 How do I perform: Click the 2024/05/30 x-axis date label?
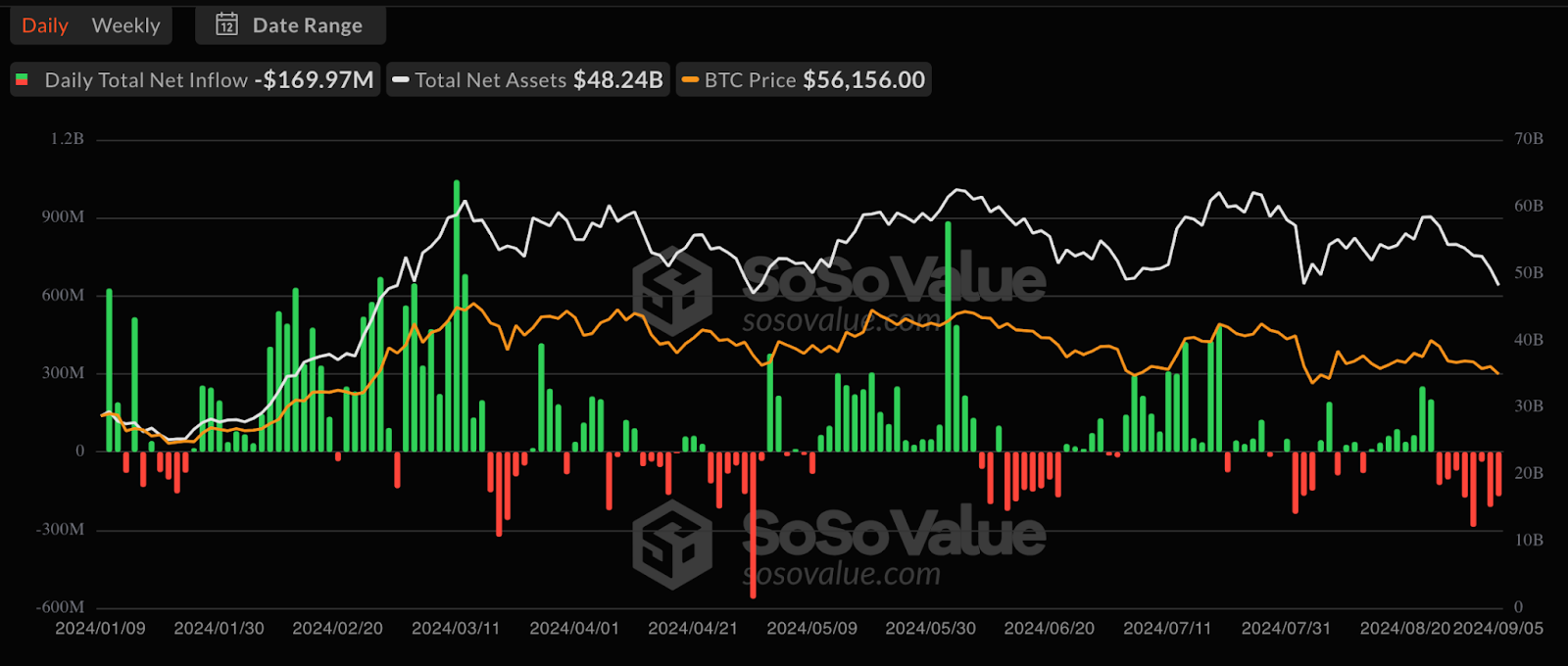[930, 629]
